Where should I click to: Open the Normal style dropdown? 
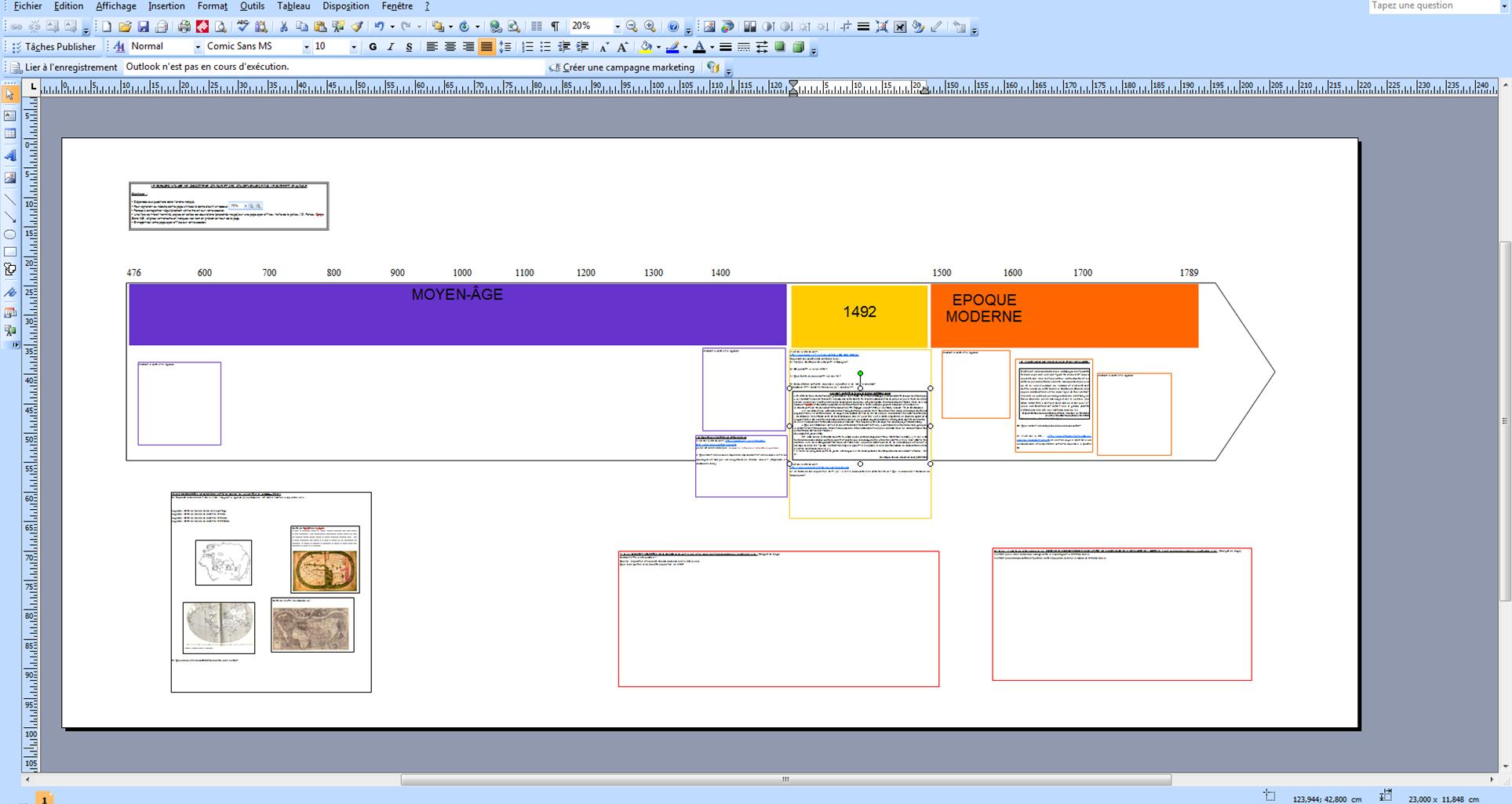[198, 47]
